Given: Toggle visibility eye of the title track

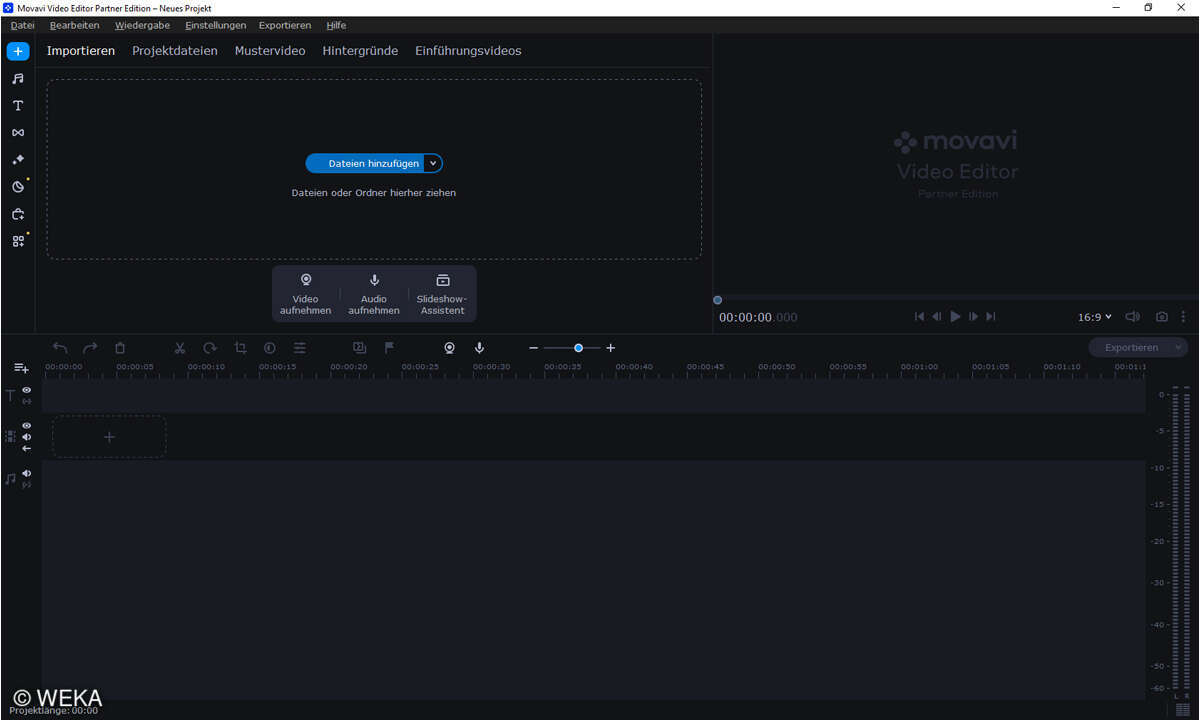Looking at the screenshot, I should click(x=27, y=390).
